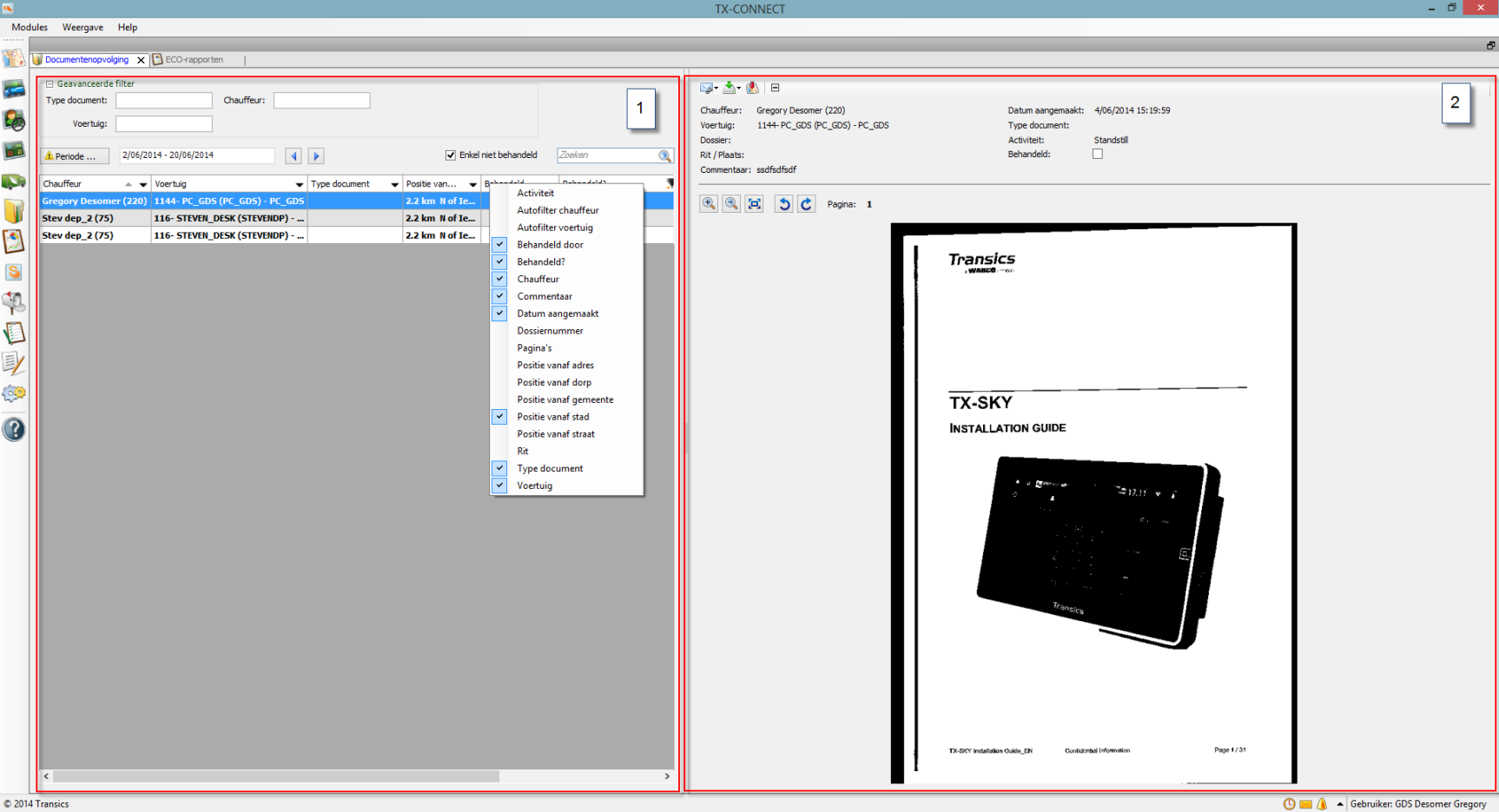Expand the status bar notification arrow
Image resolution: width=1499 pixels, height=812 pixels.
(x=1340, y=804)
